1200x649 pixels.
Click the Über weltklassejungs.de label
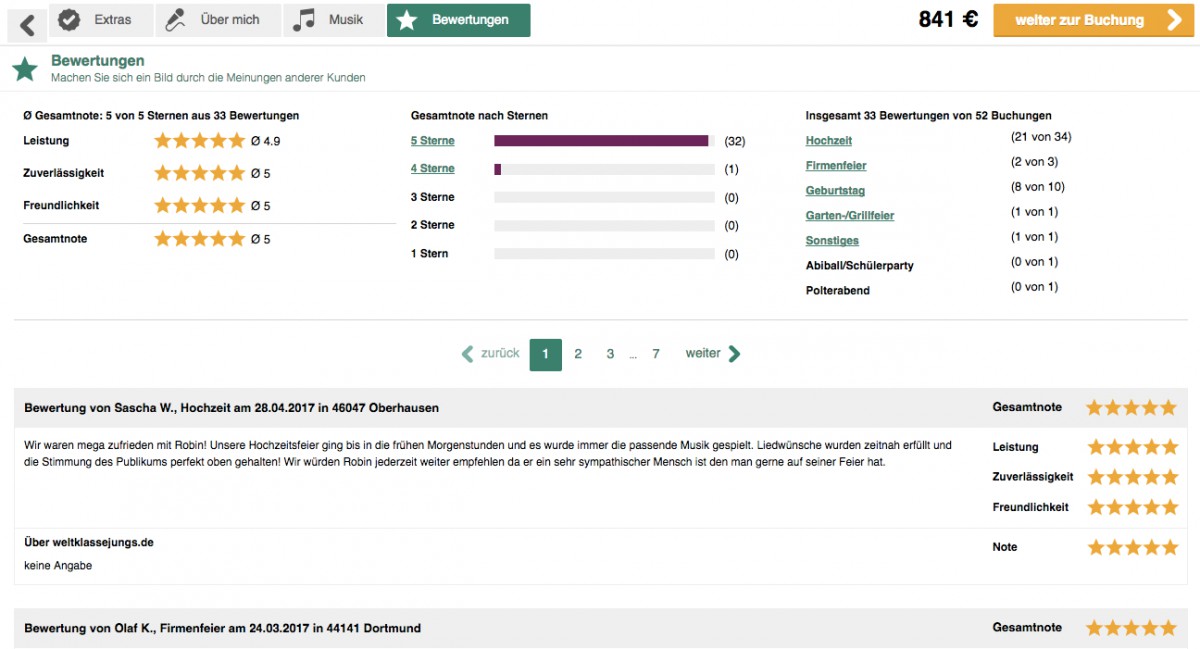[89, 543]
